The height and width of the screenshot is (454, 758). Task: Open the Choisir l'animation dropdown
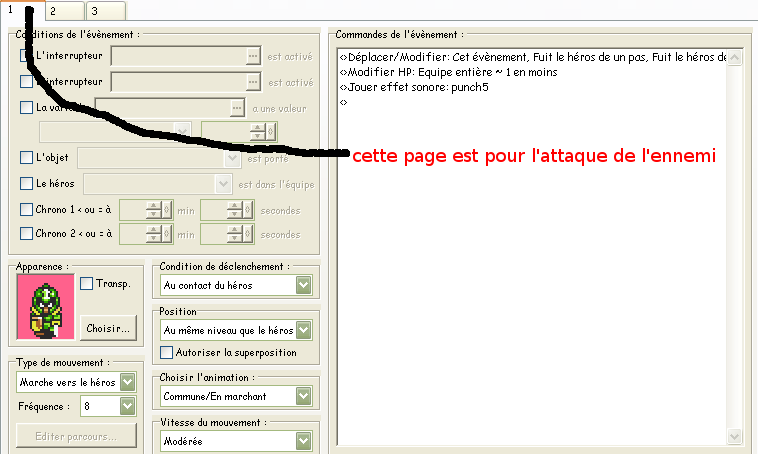[304, 396]
